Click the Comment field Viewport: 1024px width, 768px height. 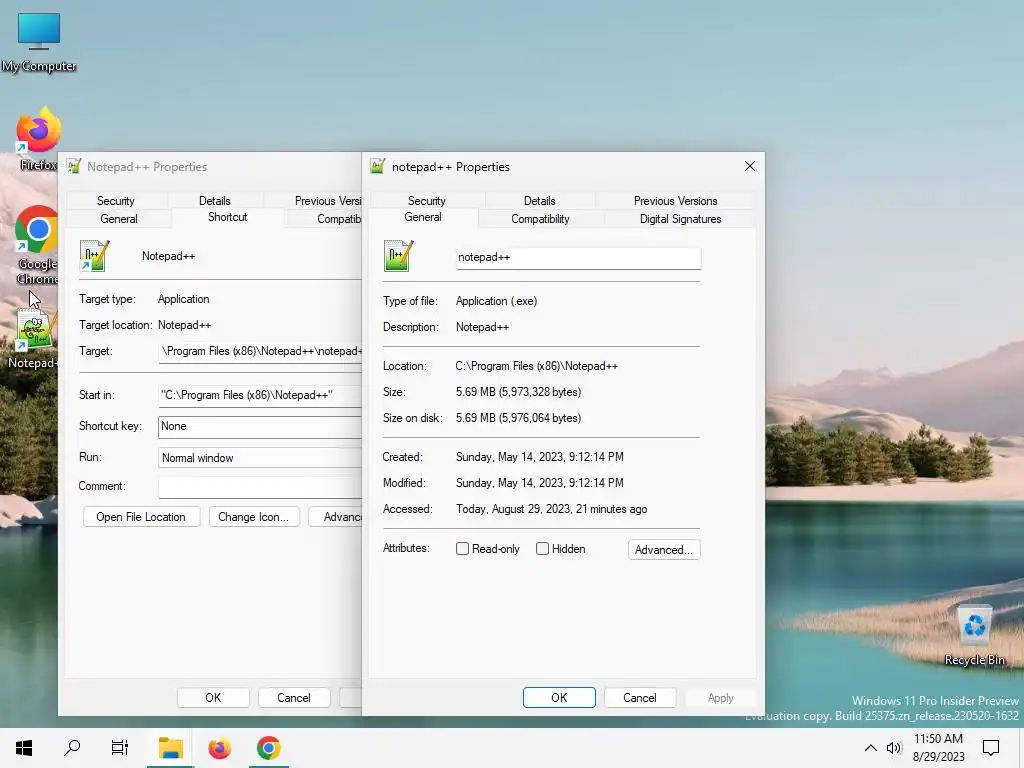(x=260, y=487)
